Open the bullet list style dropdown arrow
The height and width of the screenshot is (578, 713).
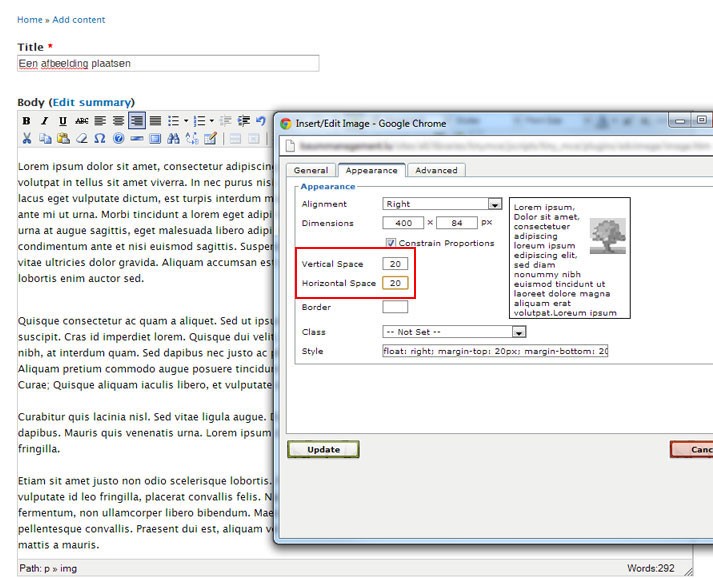pos(185,121)
